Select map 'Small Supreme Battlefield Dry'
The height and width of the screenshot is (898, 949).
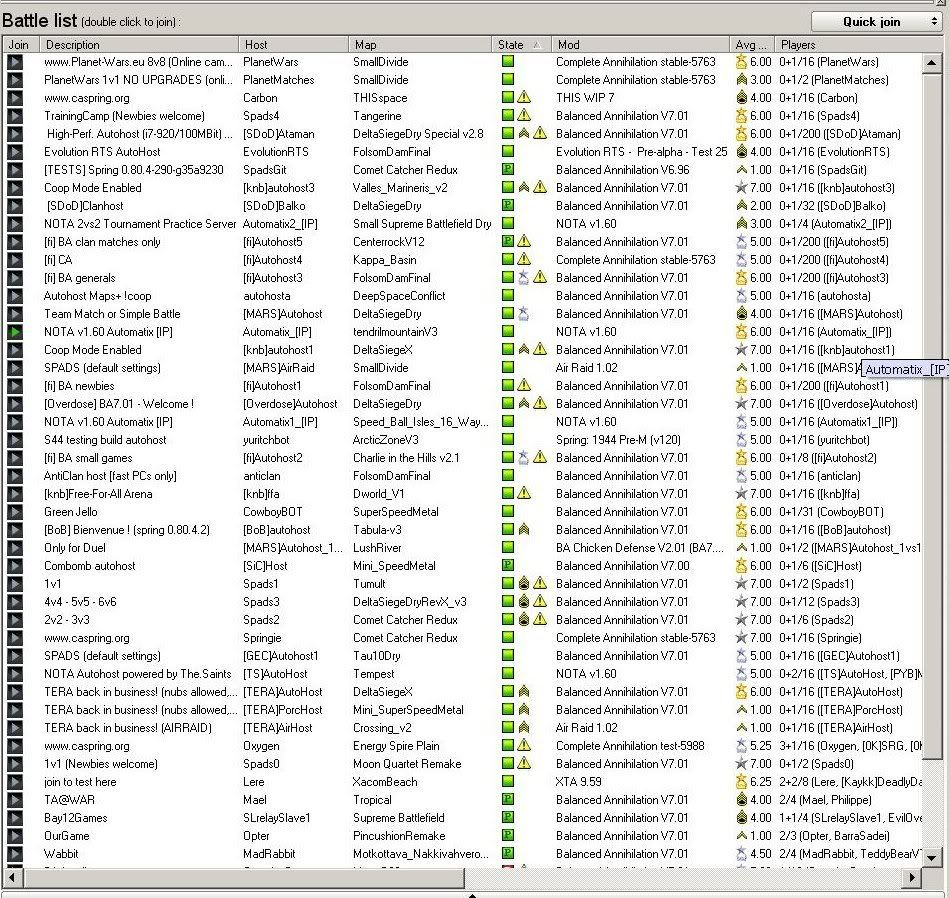pyautogui.click(x=422, y=223)
